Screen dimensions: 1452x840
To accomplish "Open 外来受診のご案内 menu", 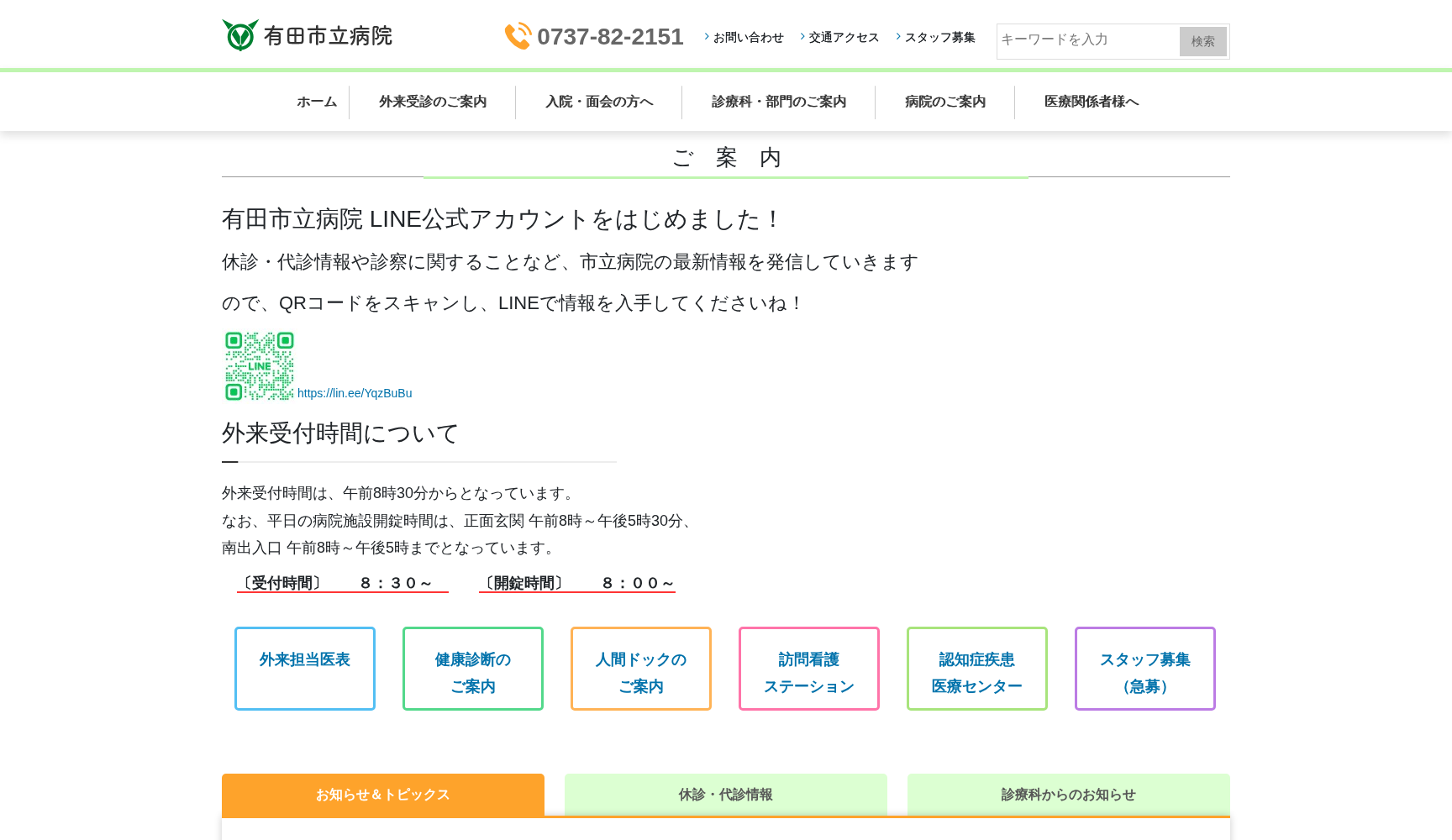I will pos(433,102).
